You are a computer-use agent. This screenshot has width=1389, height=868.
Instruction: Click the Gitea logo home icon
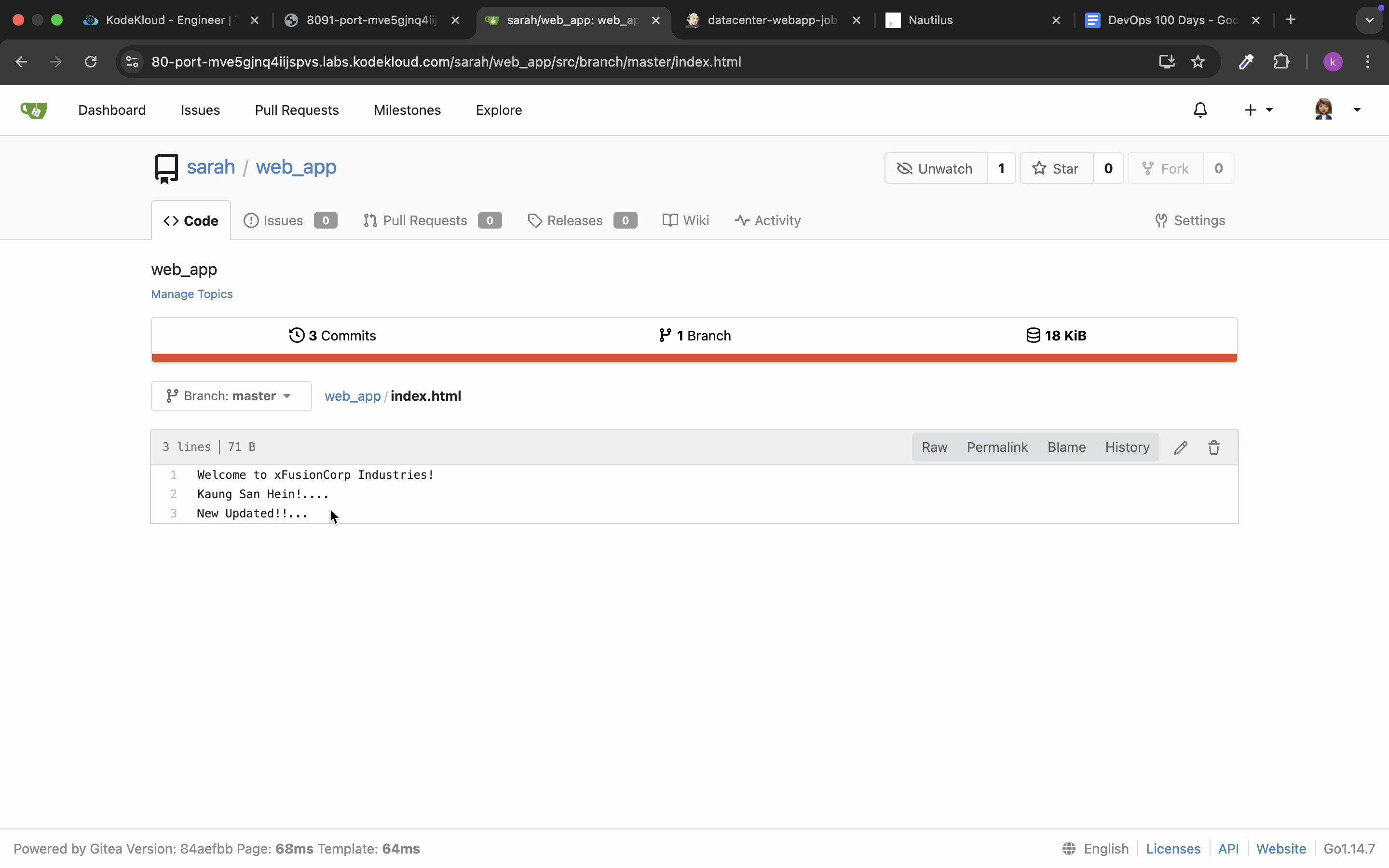[x=34, y=109]
